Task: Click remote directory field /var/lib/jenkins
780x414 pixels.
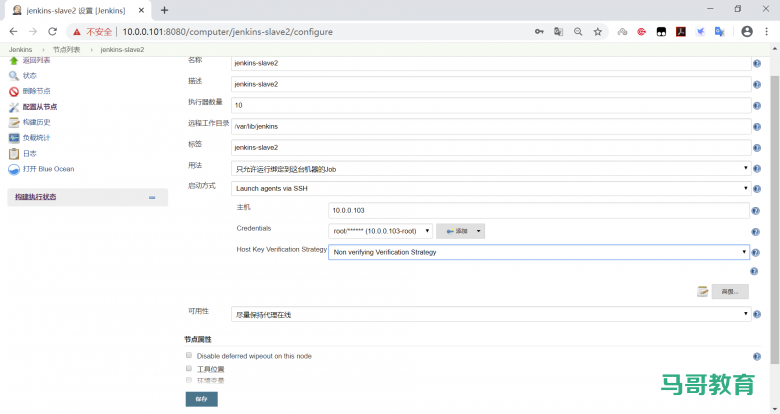Action: pos(491,126)
